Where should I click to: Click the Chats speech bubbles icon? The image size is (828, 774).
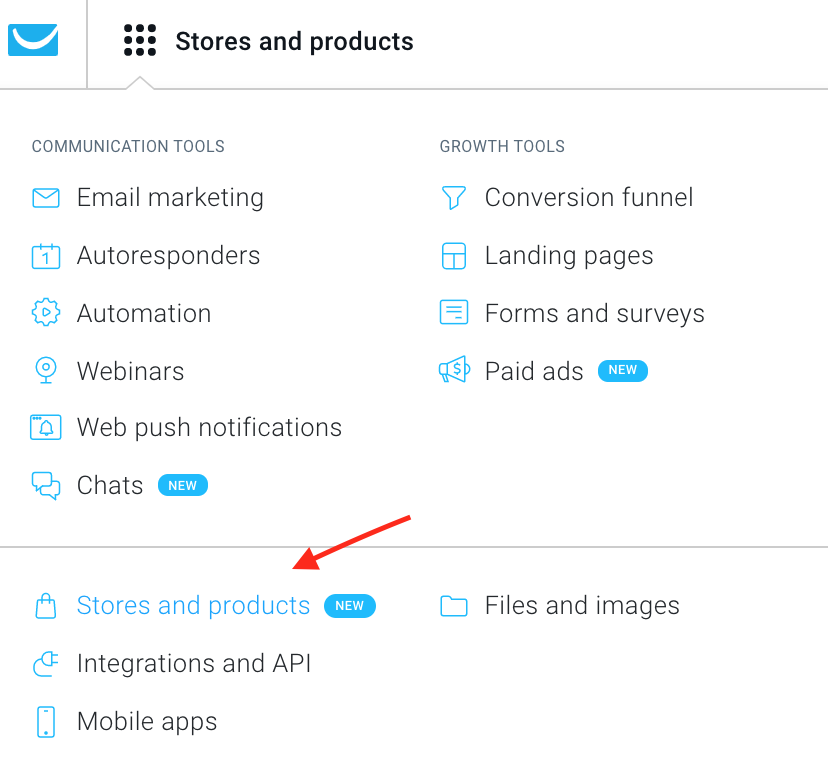[46, 485]
